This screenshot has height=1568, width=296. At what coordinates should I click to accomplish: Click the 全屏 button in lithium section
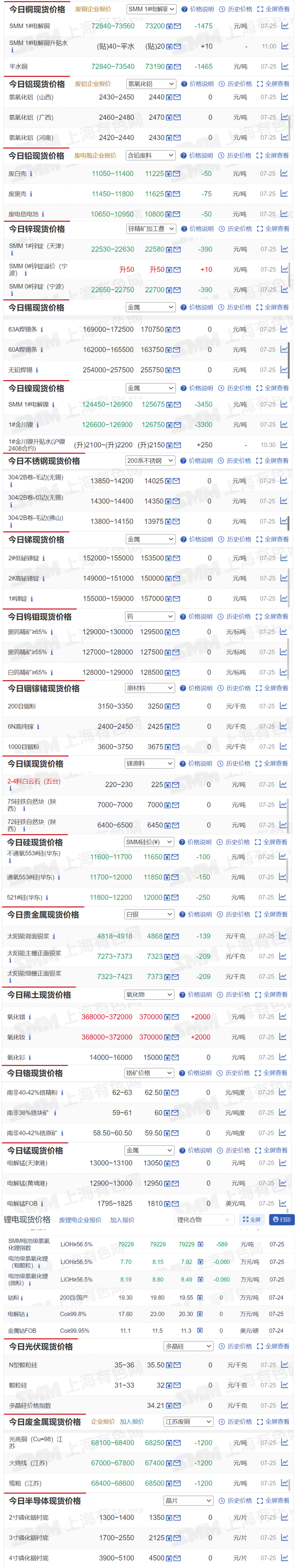[x=252, y=1220]
